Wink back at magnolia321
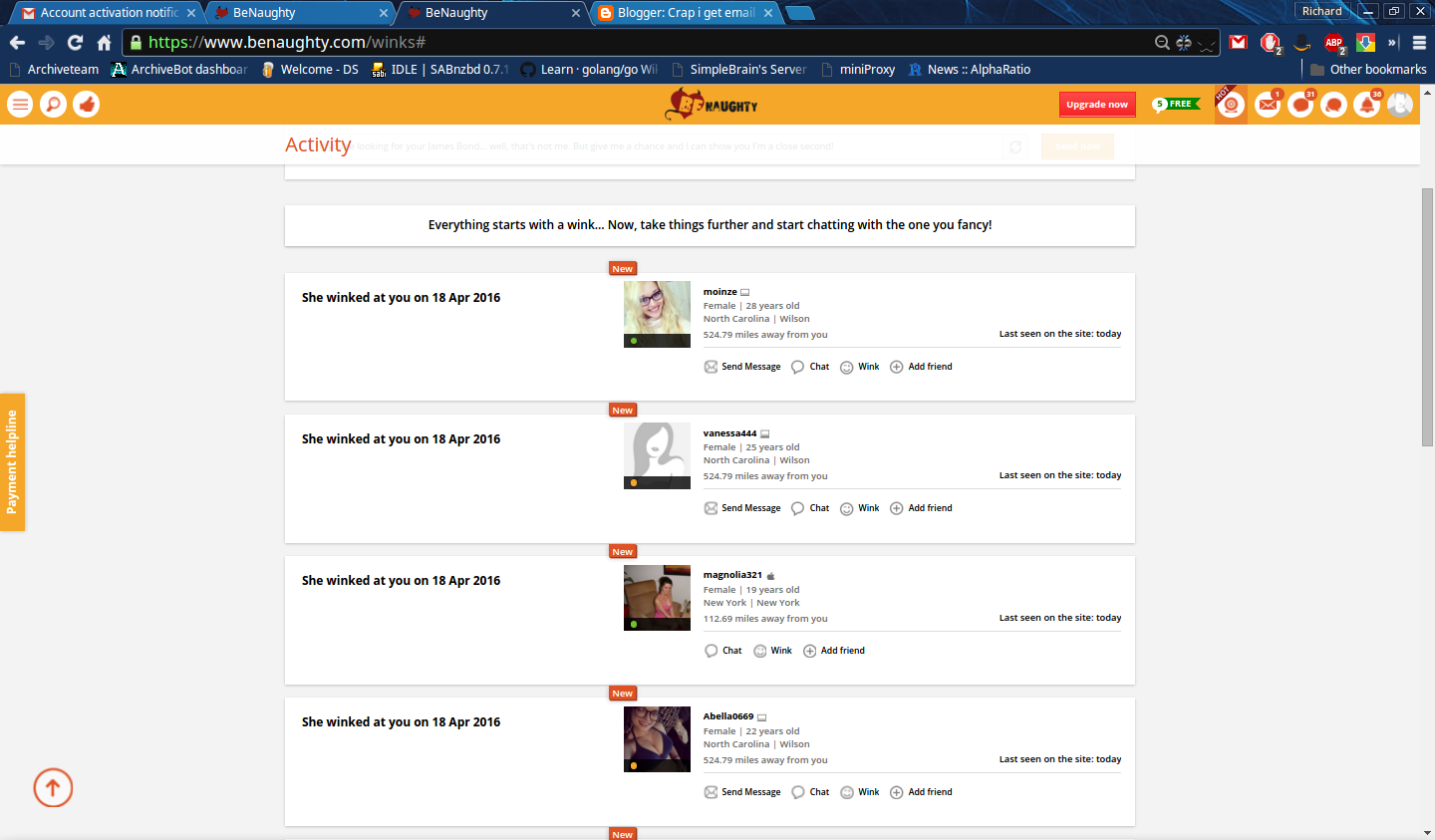 773,651
